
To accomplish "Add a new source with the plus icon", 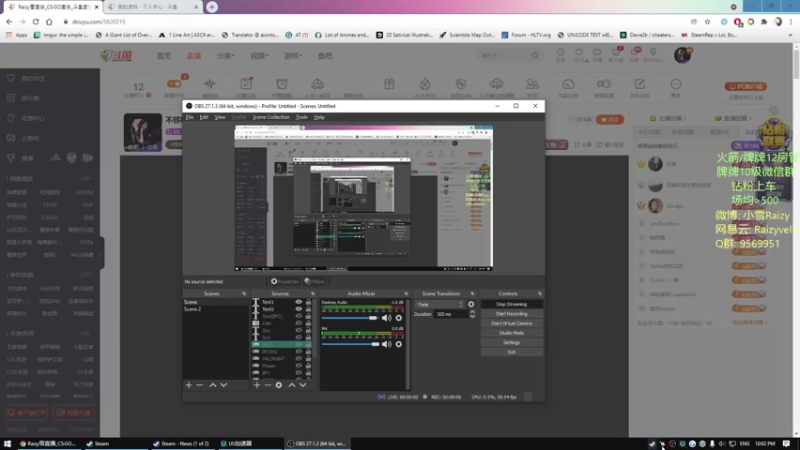I will pos(257,385).
